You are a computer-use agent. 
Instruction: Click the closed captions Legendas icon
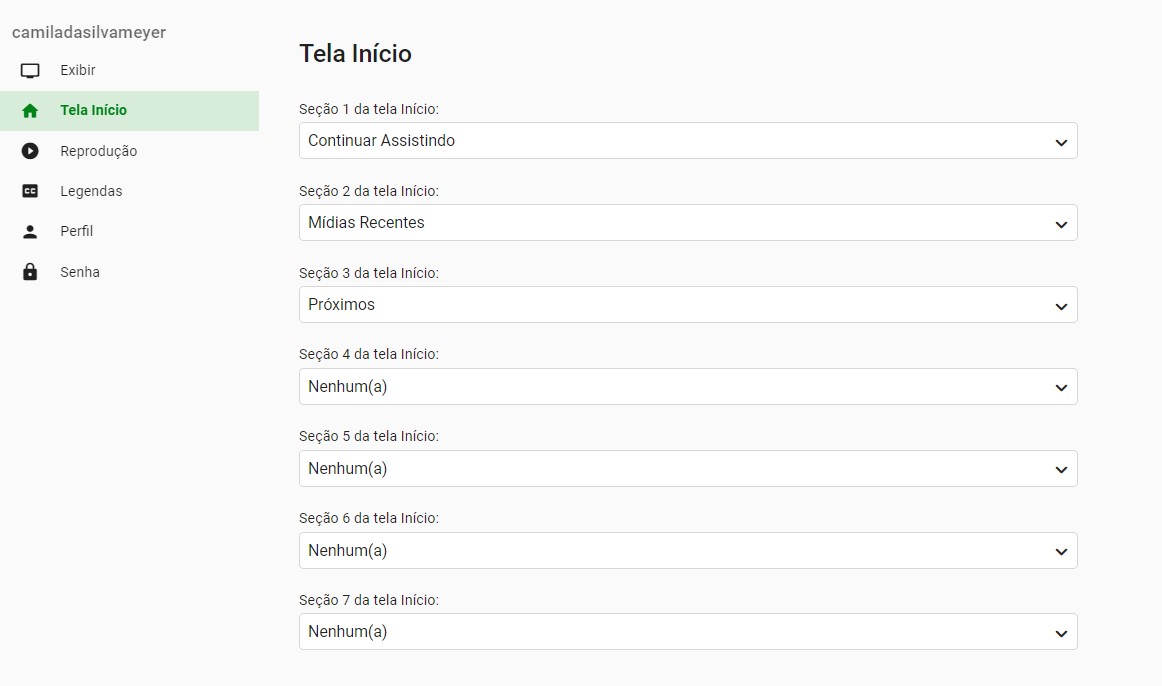(30, 191)
